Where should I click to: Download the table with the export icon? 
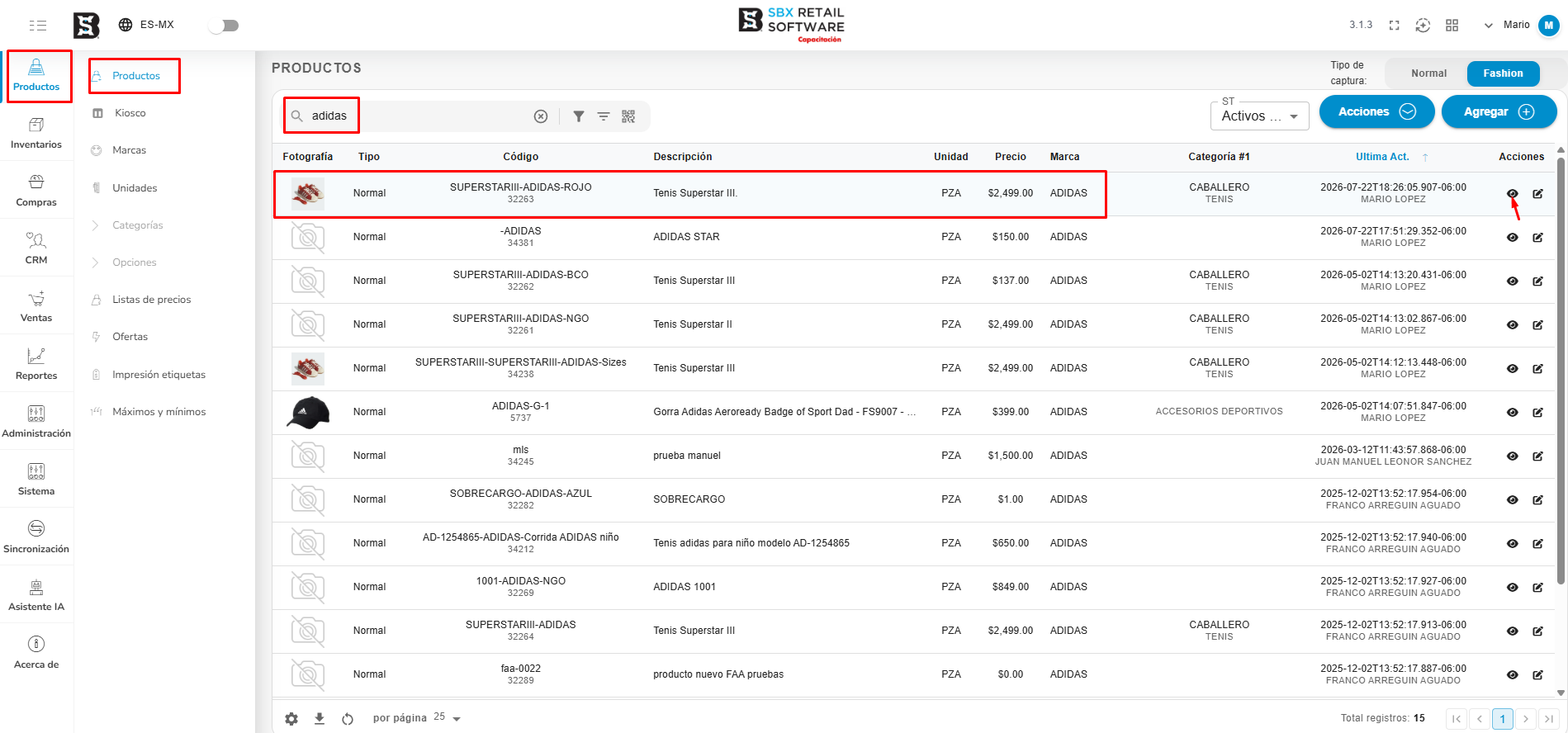pos(320,719)
